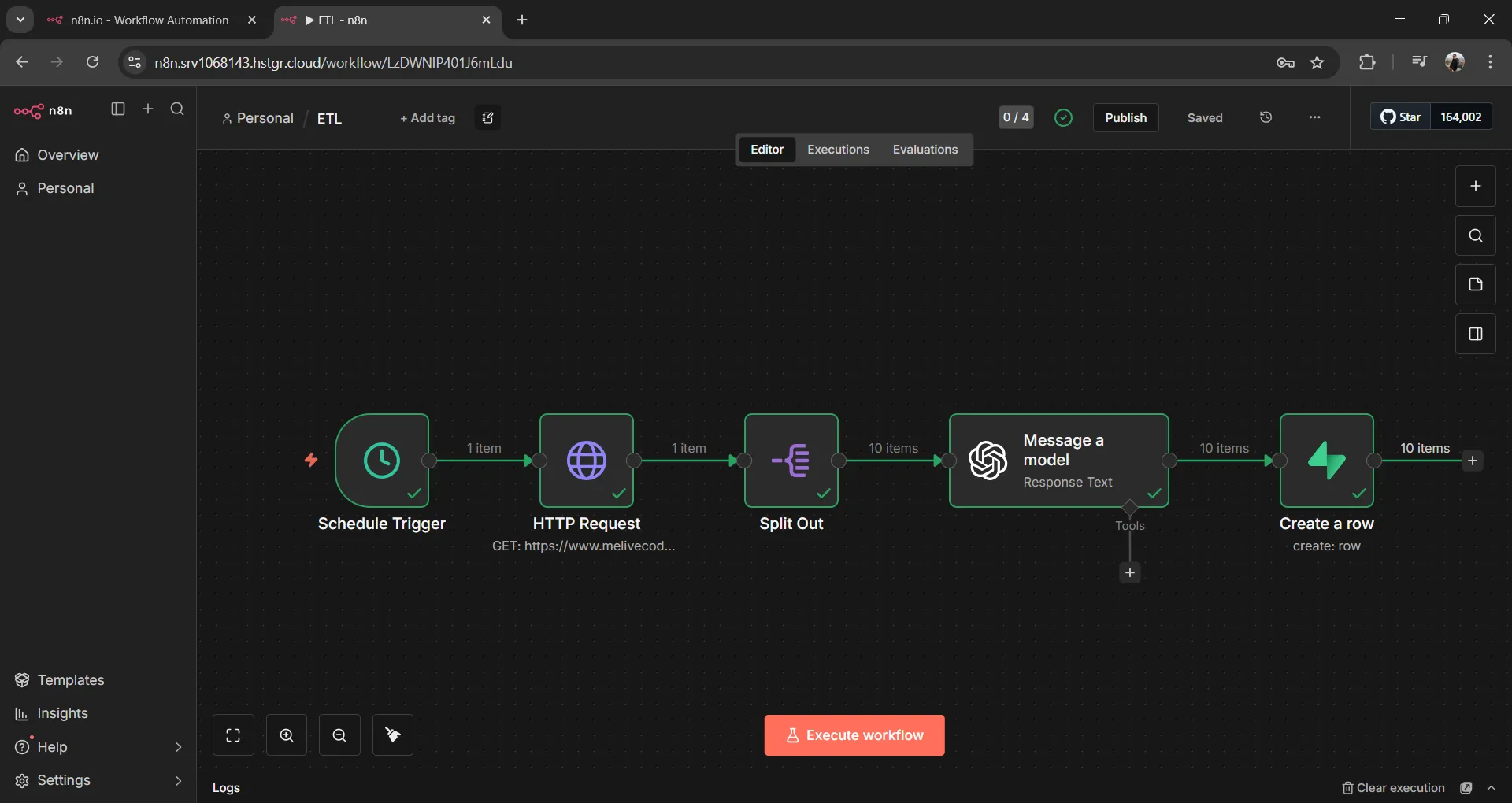This screenshot has height=803, width=1512.
Task: Collapse the Logs panel
Action: [x=1494, y=788]
